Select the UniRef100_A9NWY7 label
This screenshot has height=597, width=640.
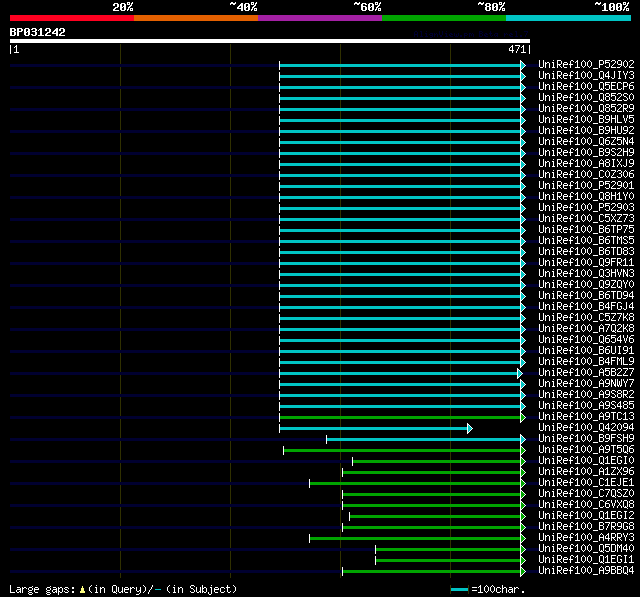pyautogui.click(x=586, y=384)
